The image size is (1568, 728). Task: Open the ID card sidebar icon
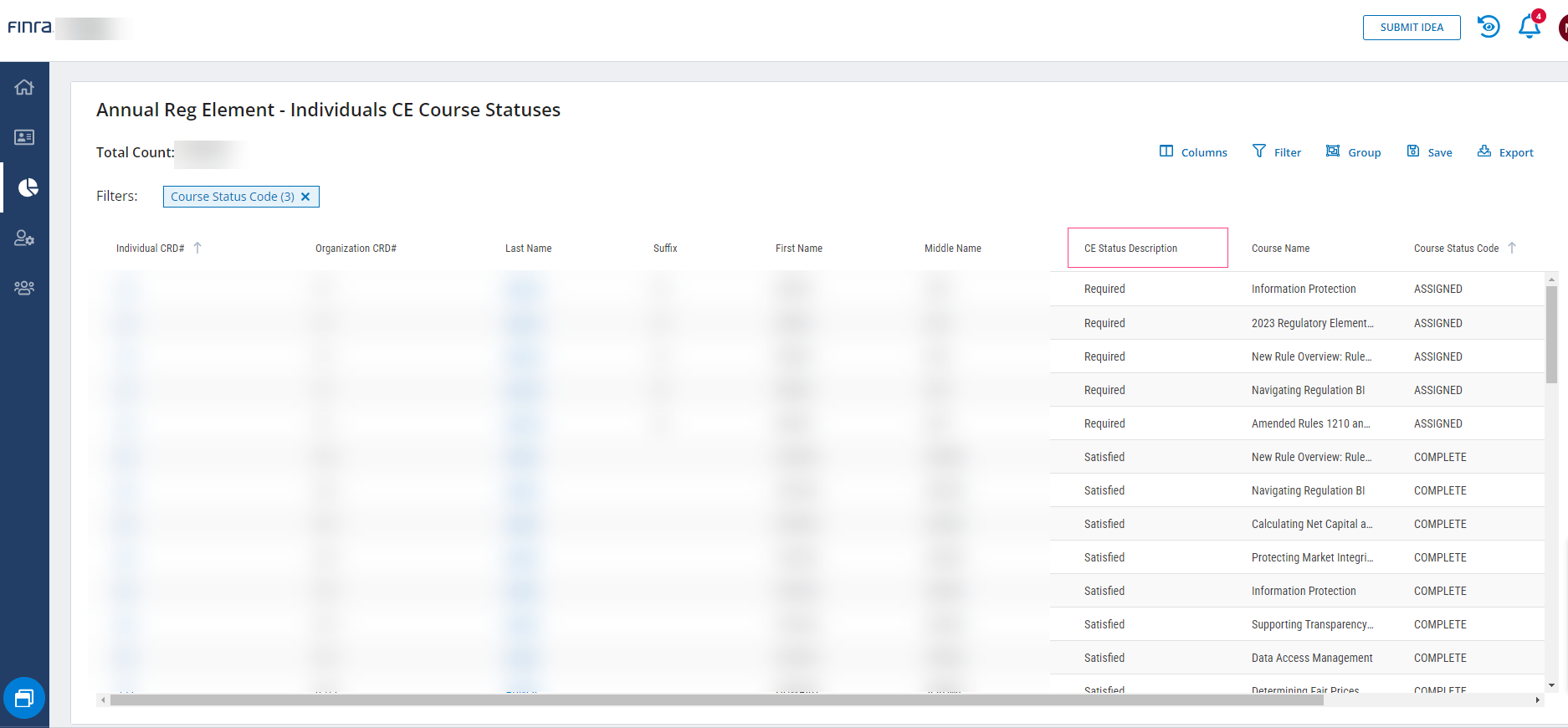click(24, 137)
